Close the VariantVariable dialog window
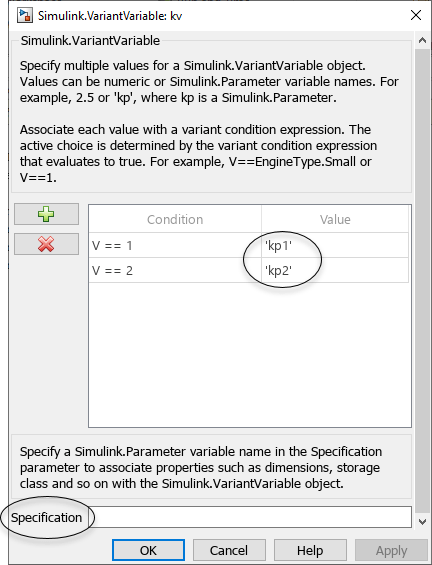This screenshot has height=565, width=432. [x=416, y=15]
